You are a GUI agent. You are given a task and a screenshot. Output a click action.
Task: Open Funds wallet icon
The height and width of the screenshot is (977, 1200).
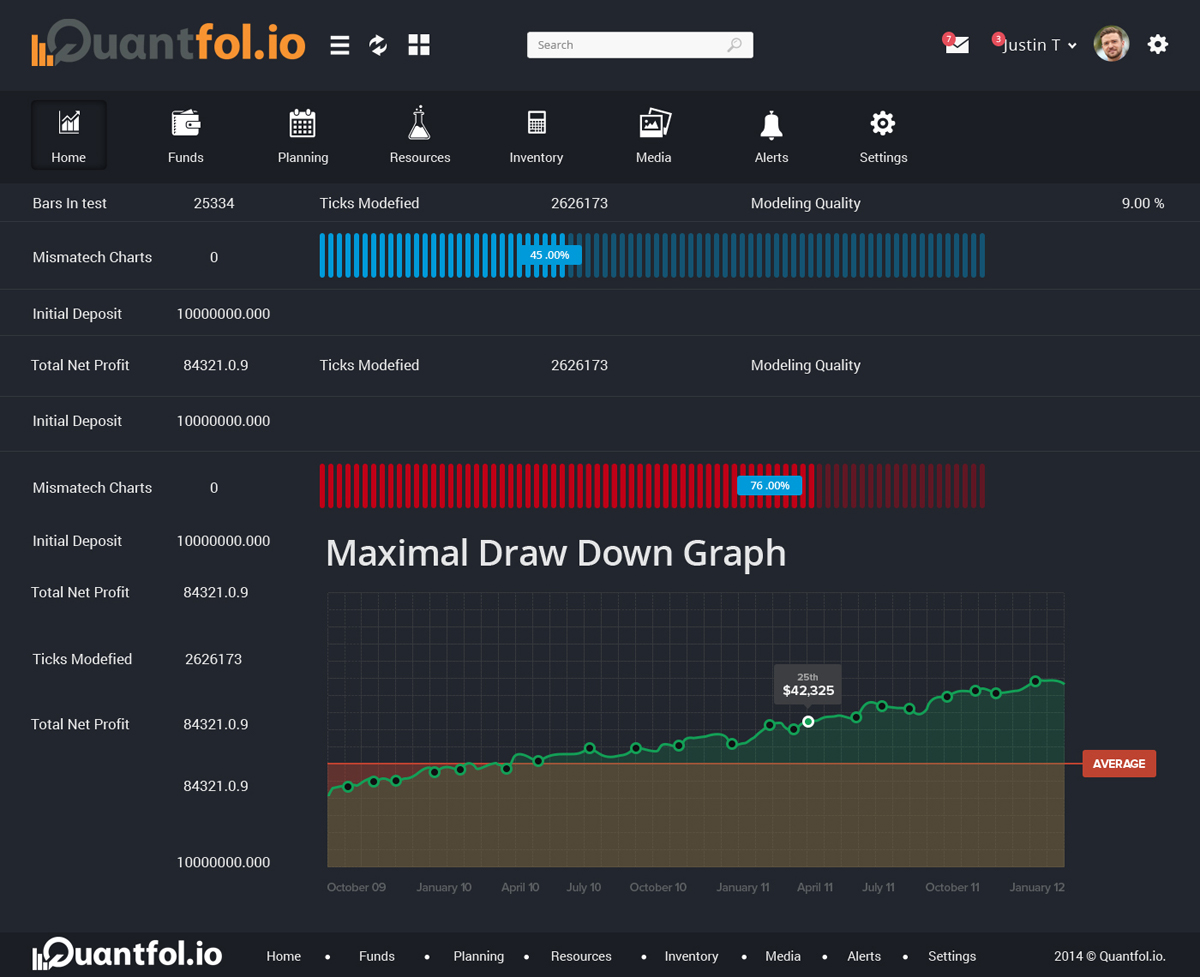click(186, 124)
